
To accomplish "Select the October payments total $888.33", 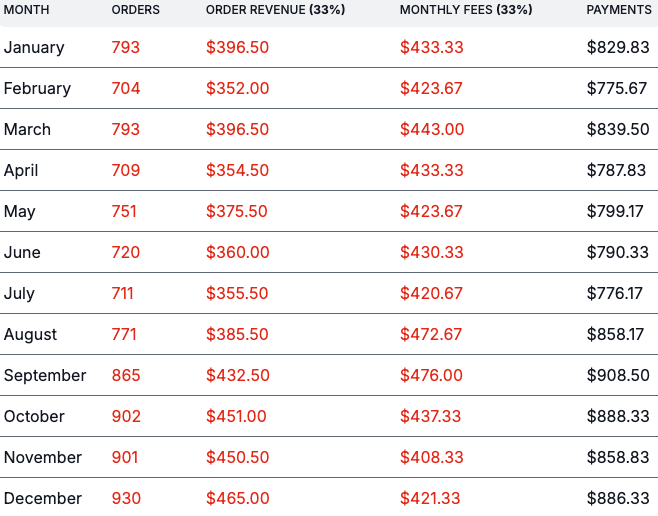I will 618,416.
